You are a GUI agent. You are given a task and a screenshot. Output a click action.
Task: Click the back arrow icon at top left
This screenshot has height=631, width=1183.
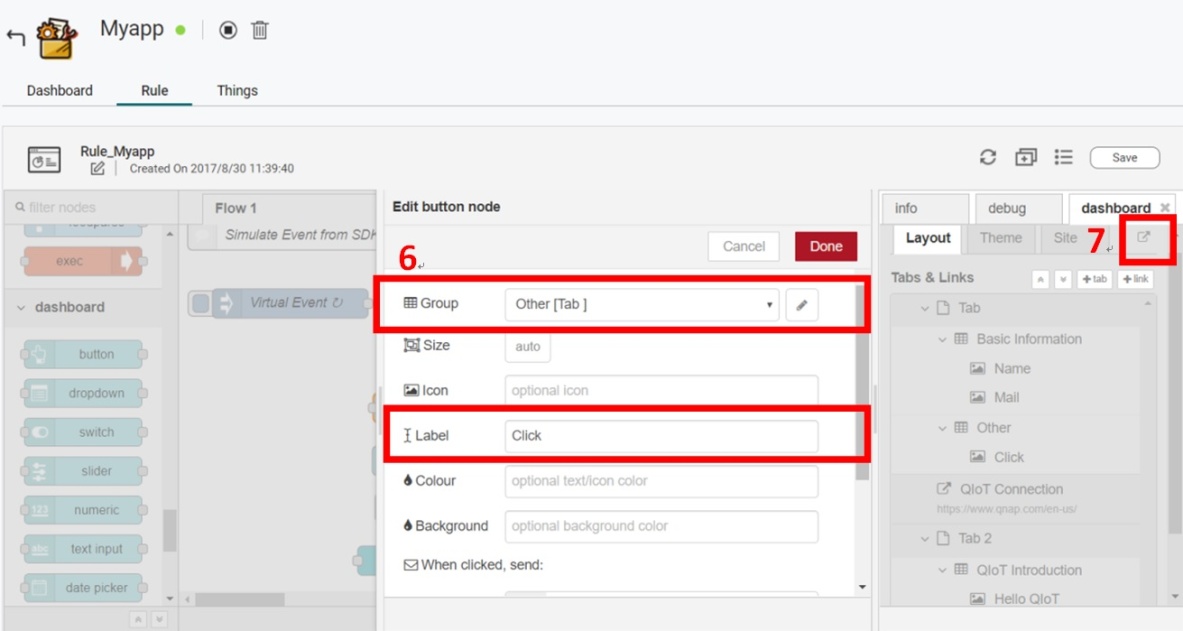coord(15,38)
